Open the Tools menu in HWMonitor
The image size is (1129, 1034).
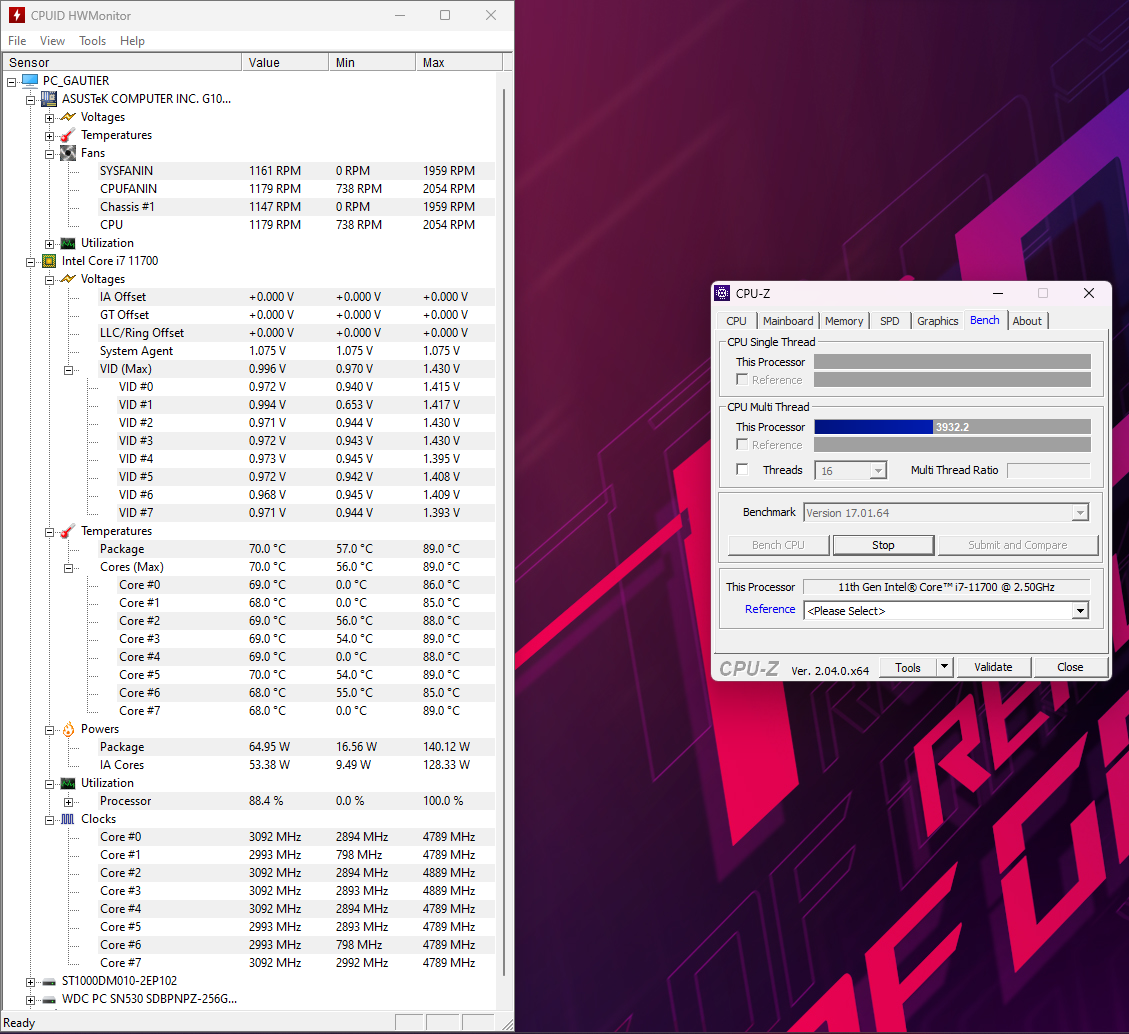92,41
